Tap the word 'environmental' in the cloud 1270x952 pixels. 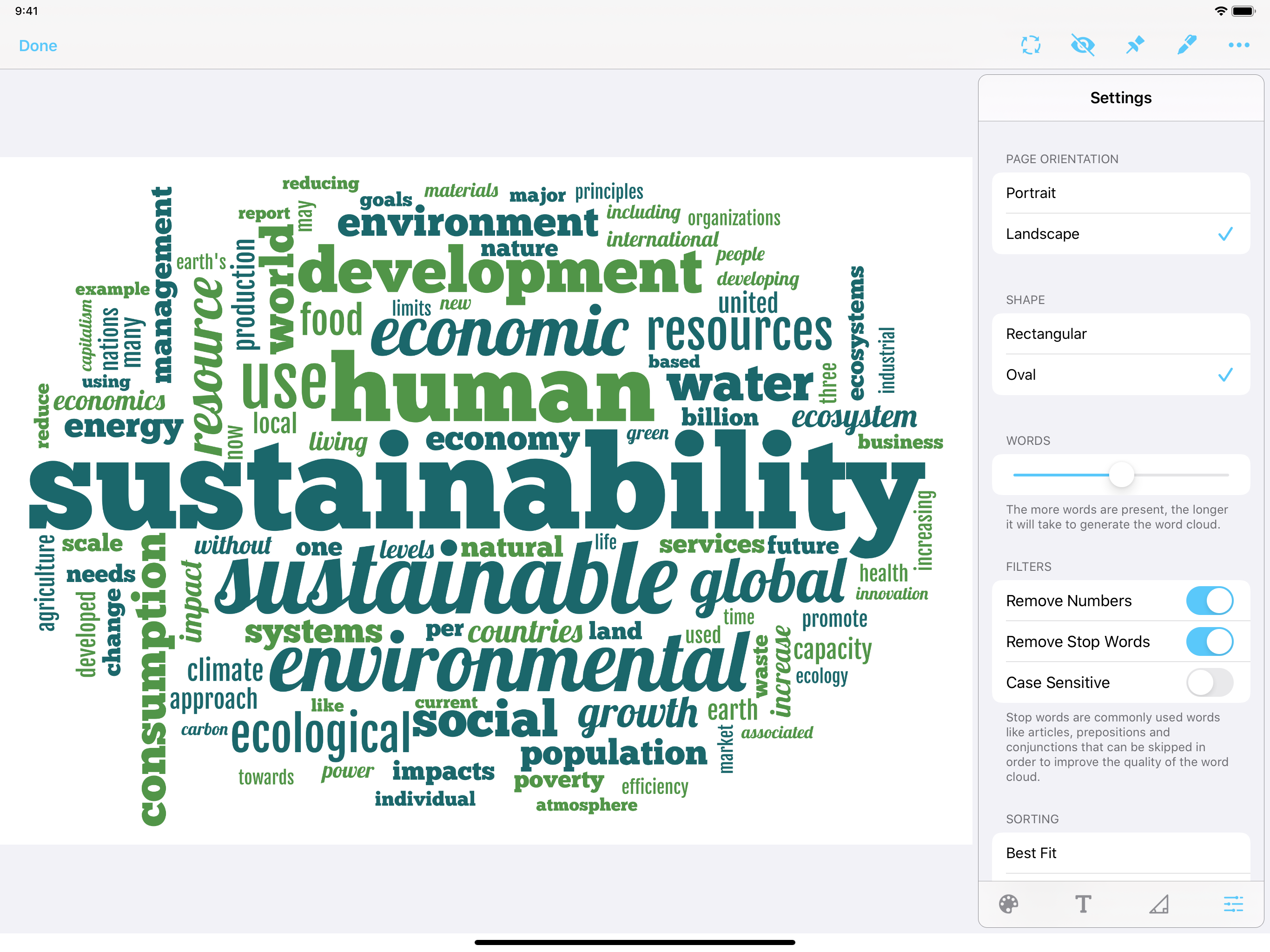click(509, 661)
